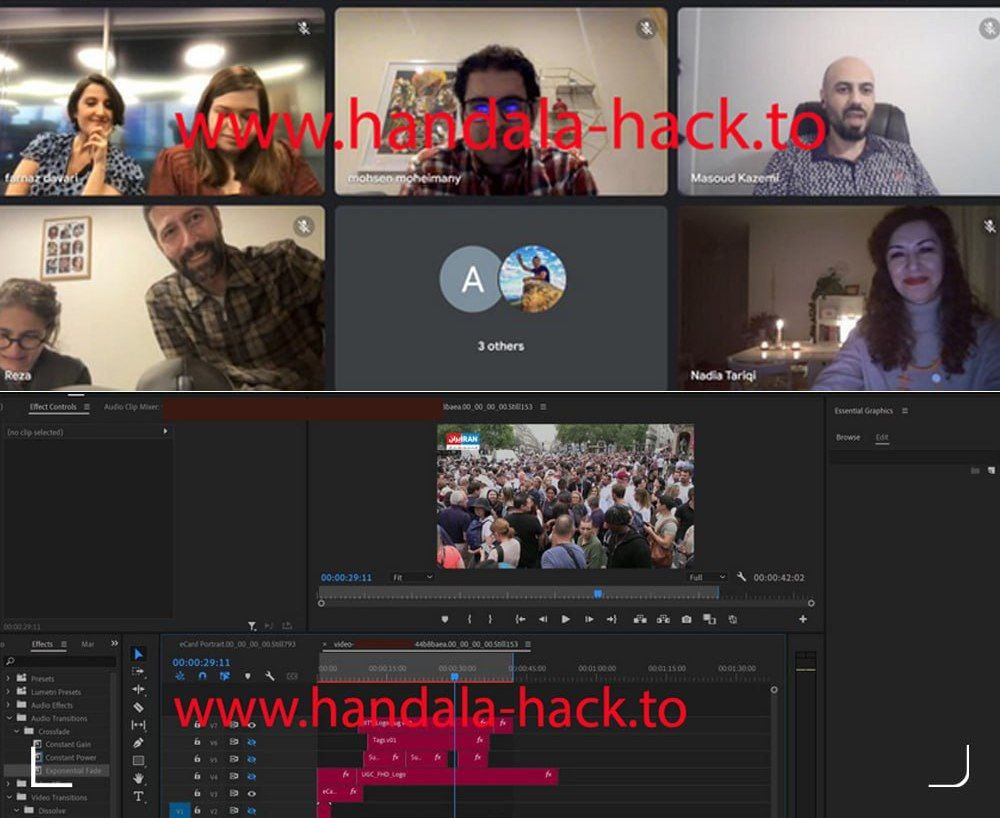Play the program monitor video

pyautogui.click(x=566, y=619)
